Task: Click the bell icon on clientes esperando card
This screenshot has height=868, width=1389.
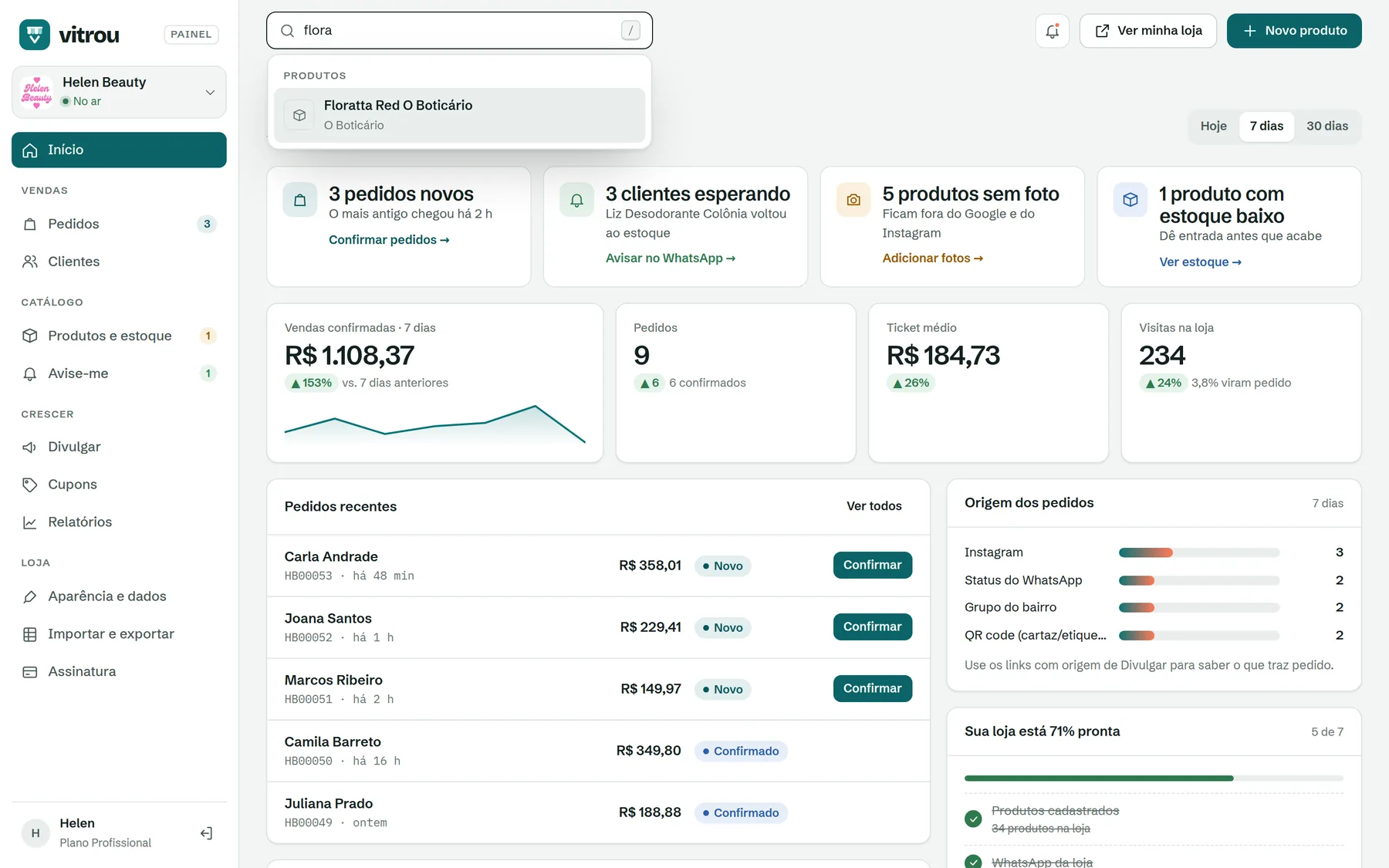Action: pos(576,200)
